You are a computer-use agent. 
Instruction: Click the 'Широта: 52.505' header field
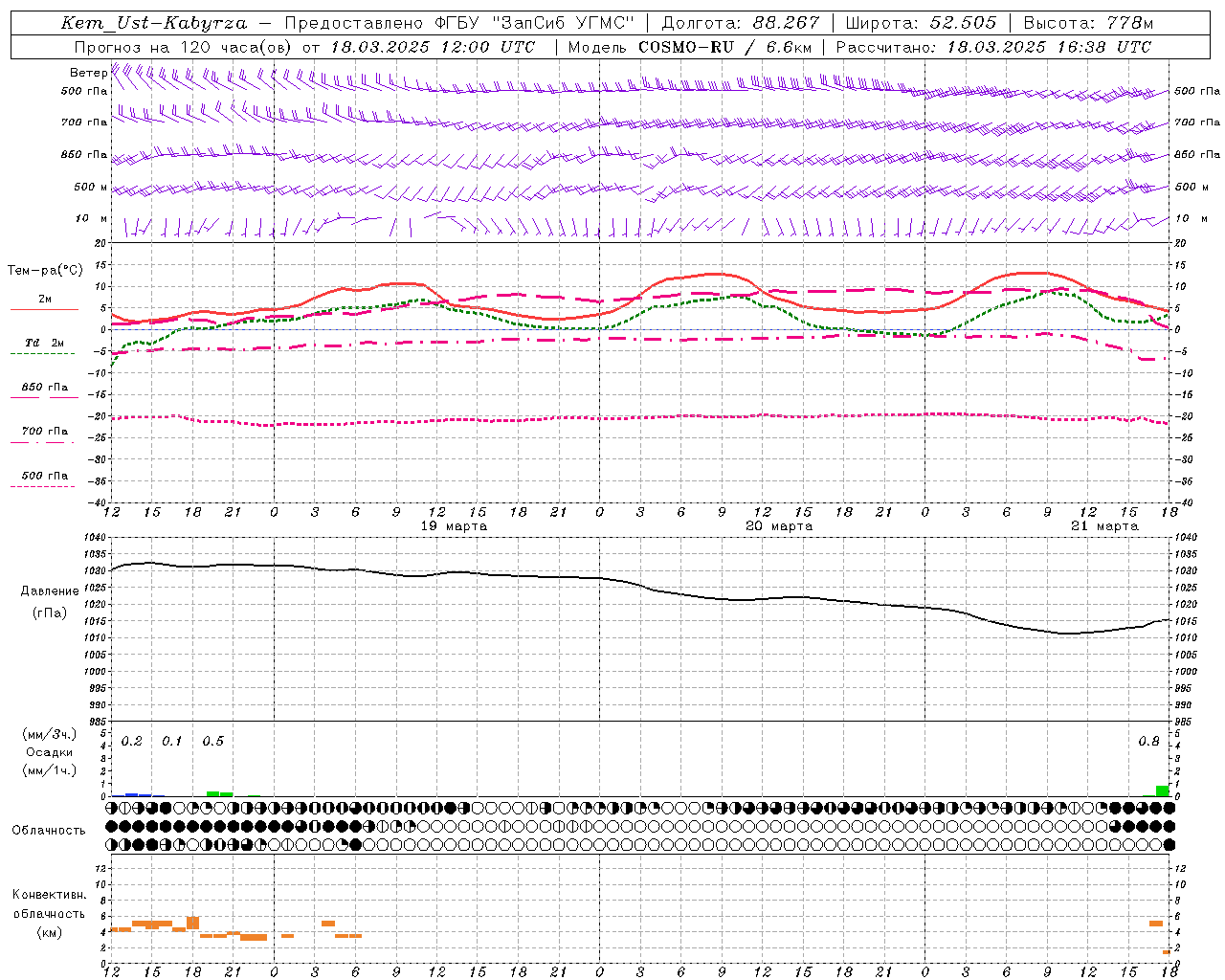tap(921, 23)
